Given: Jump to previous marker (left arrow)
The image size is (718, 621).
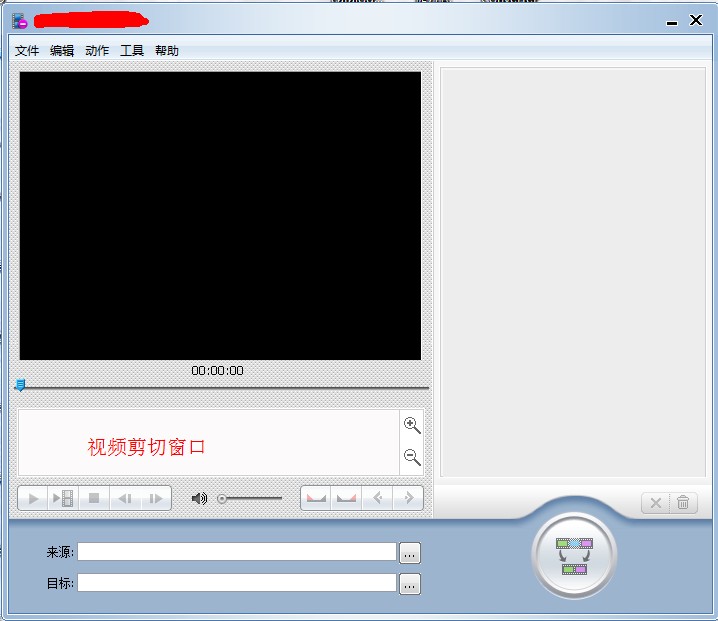Looking at the screenshot, I should coord(377,498).
